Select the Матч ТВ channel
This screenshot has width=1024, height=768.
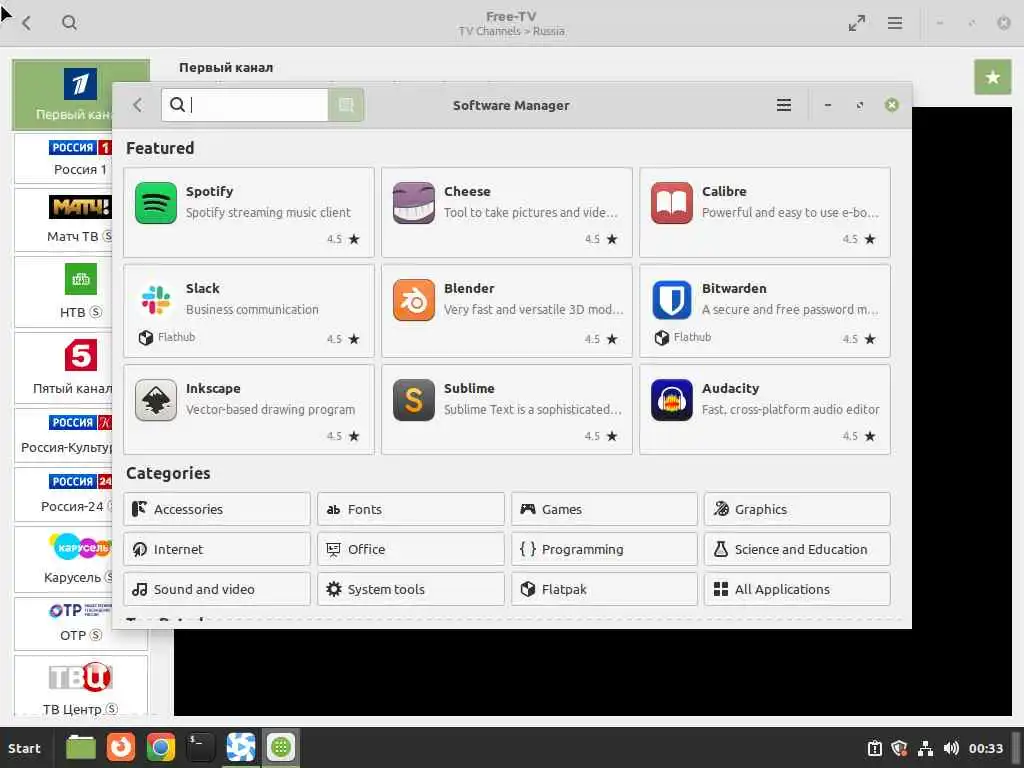(x=63, y=220)
